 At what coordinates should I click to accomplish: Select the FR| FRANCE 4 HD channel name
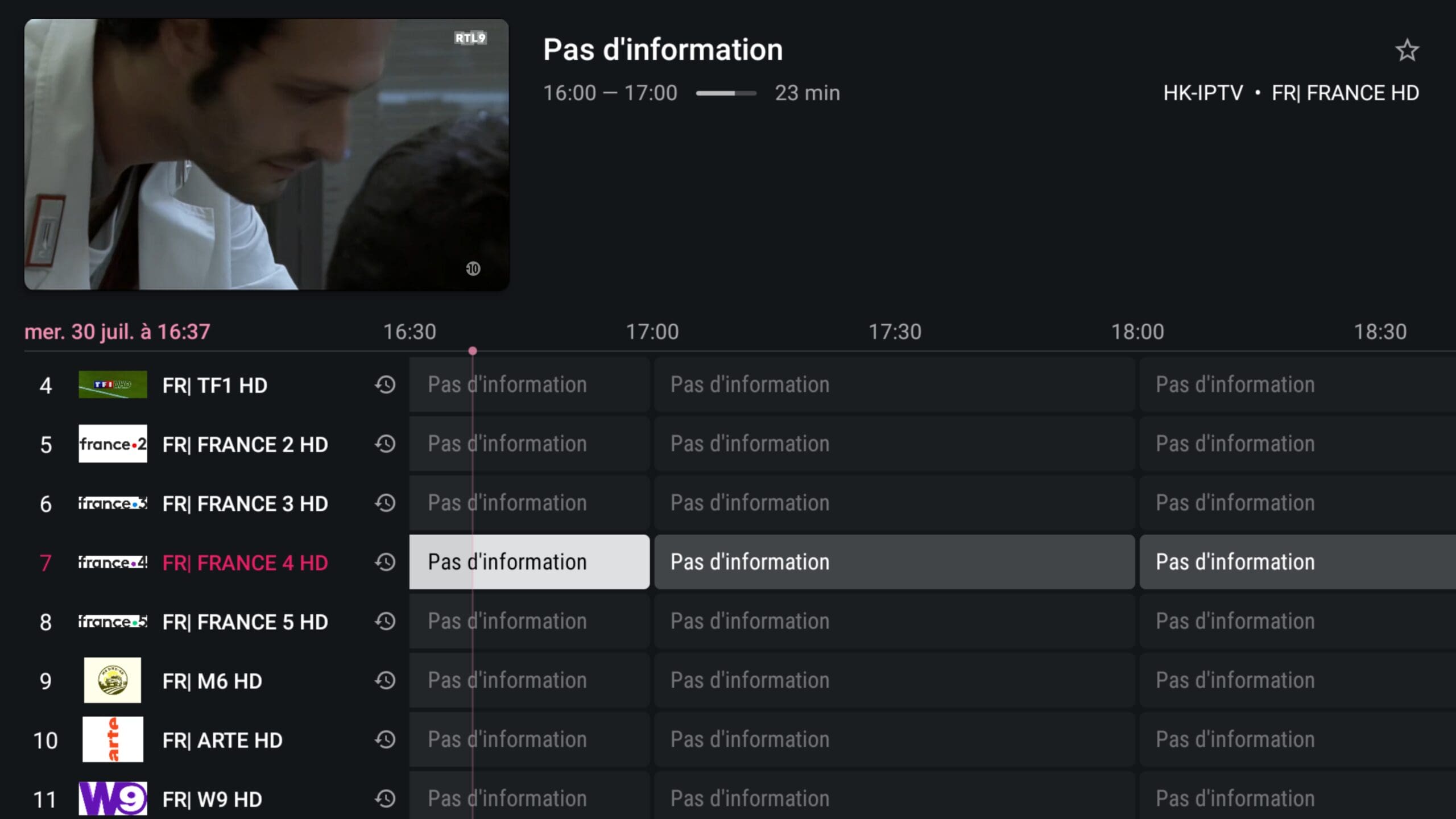(x=245, y=563)
